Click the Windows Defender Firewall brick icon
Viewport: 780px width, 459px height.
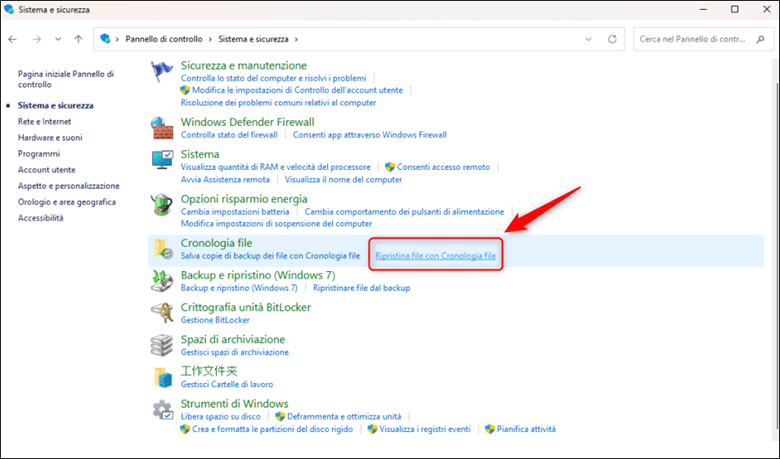(162, 128)
